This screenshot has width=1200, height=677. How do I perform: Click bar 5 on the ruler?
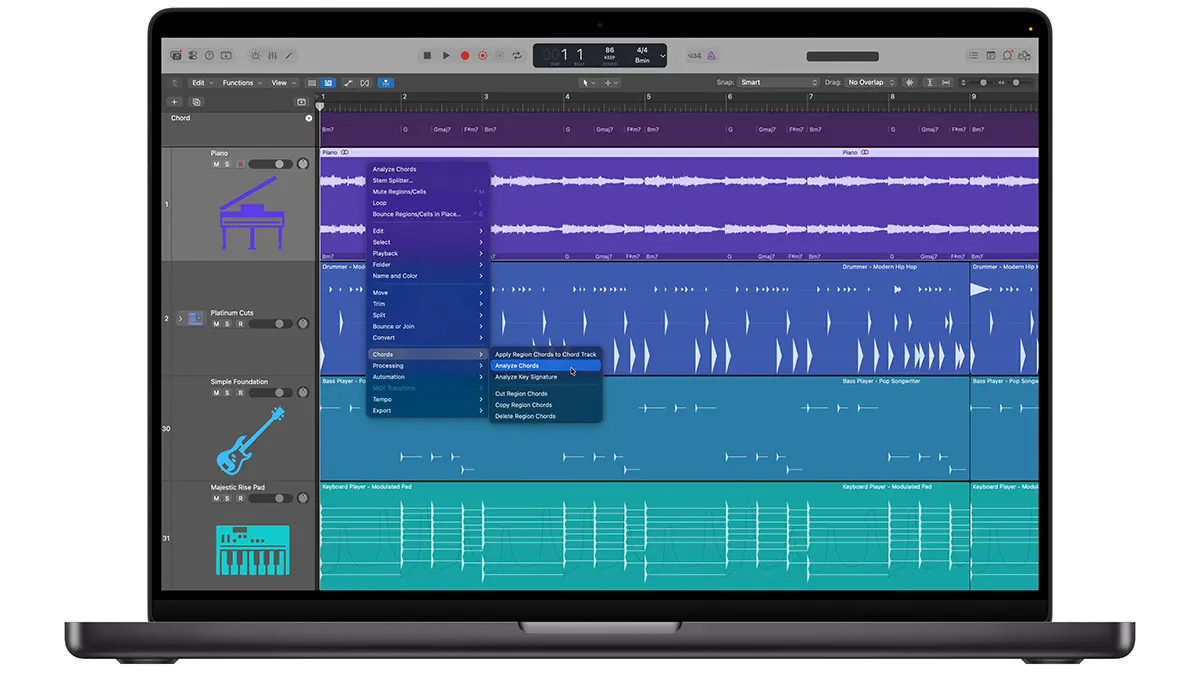point(649,97)
